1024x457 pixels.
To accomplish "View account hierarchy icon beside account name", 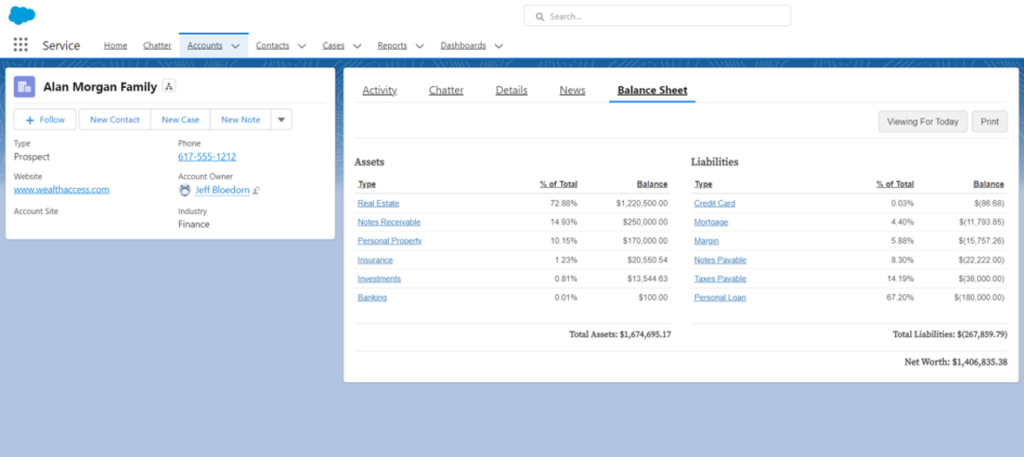I will click(x=168, y=86).
